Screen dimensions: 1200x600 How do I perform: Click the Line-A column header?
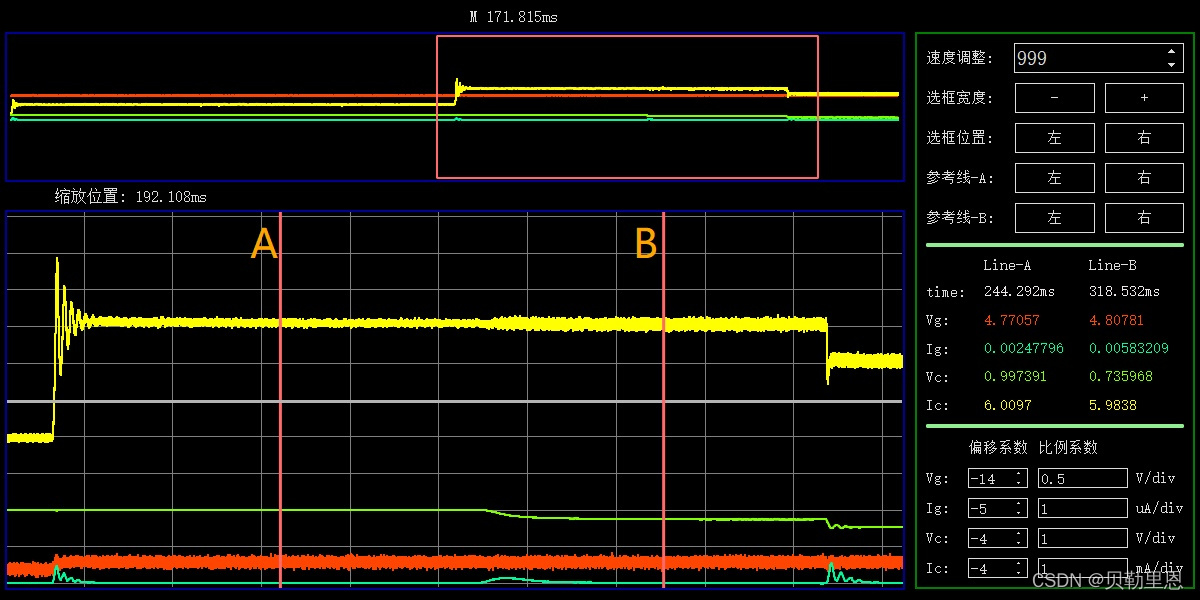click(1007, 265)
